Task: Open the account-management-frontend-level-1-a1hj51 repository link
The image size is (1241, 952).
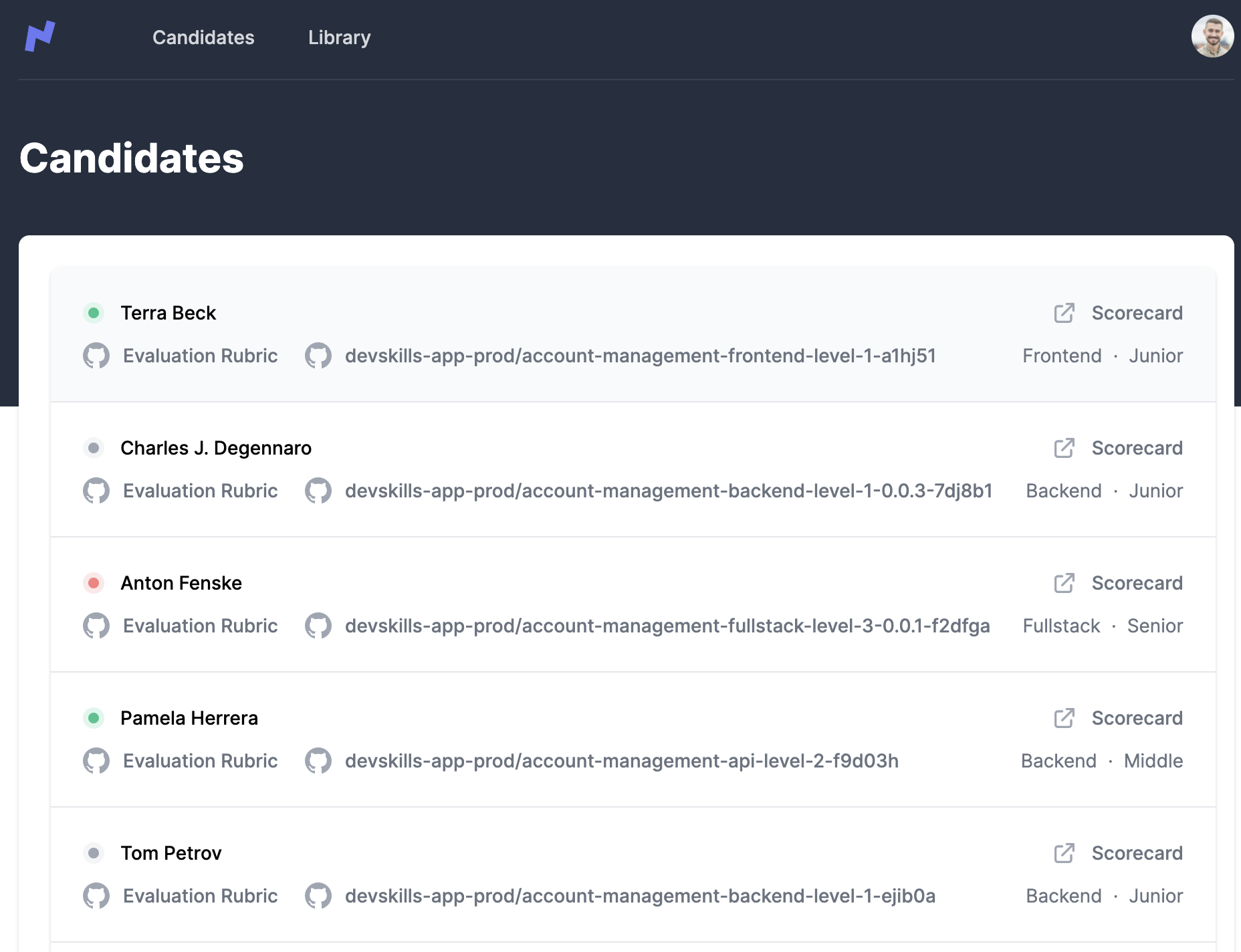Action: pyautogui.click(x=641, y=356)
